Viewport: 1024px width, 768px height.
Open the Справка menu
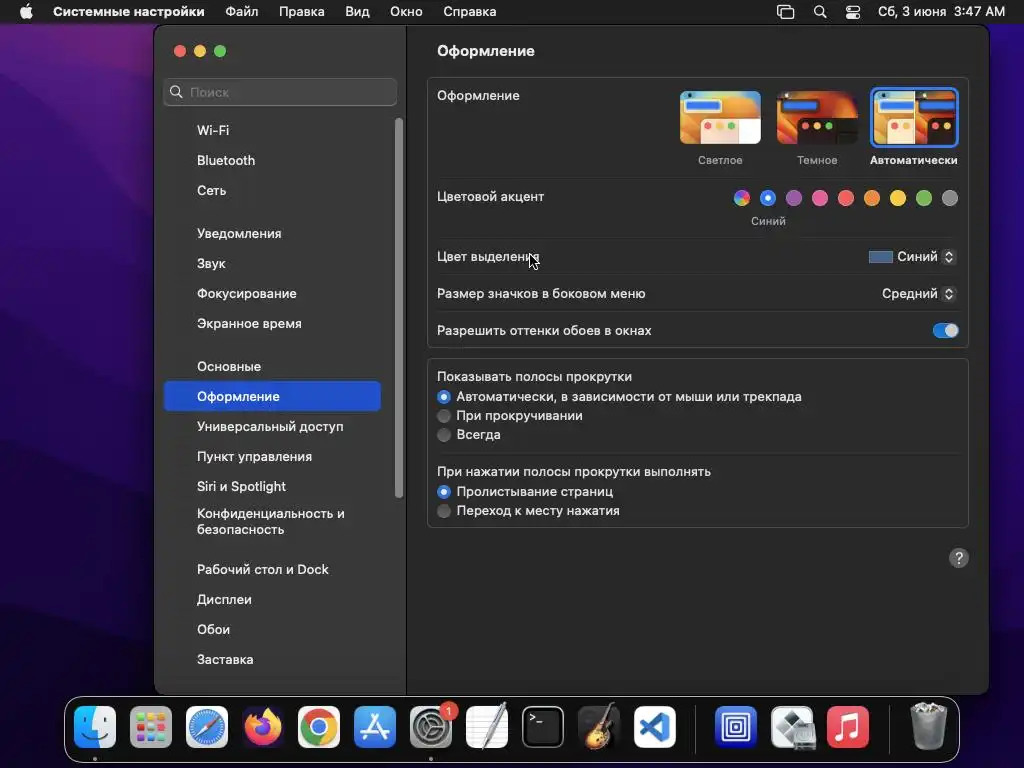(470, 12)
